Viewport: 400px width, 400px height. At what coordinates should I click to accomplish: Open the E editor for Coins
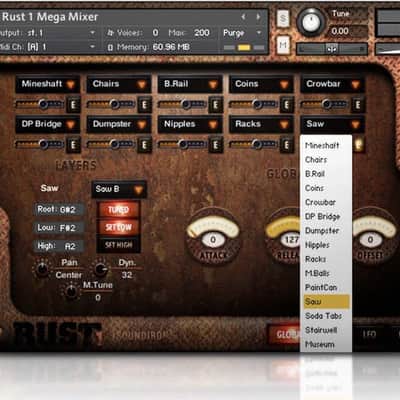coord(286,105)
